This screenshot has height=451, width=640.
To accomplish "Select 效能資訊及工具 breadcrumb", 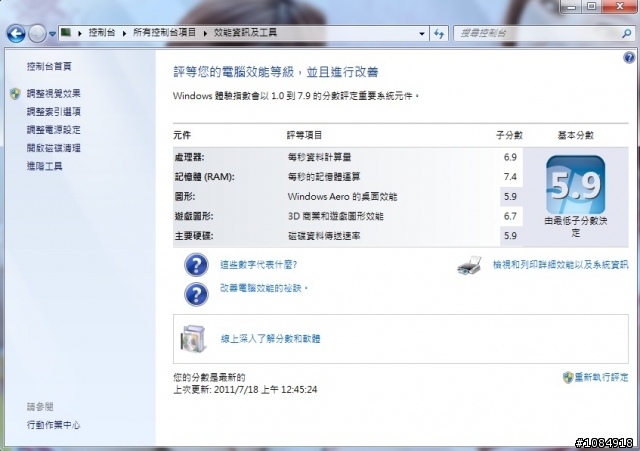I will point(245,33).
